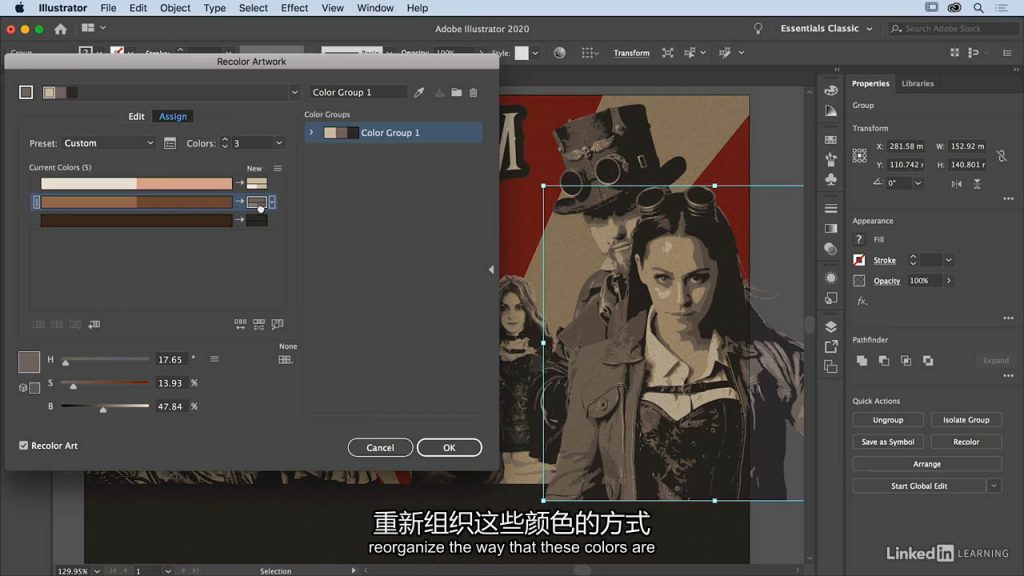The width and height of the screenshot is (1024, 576).
Task: Flip horizontally in Transform section
Action: (x=956, y=184)
